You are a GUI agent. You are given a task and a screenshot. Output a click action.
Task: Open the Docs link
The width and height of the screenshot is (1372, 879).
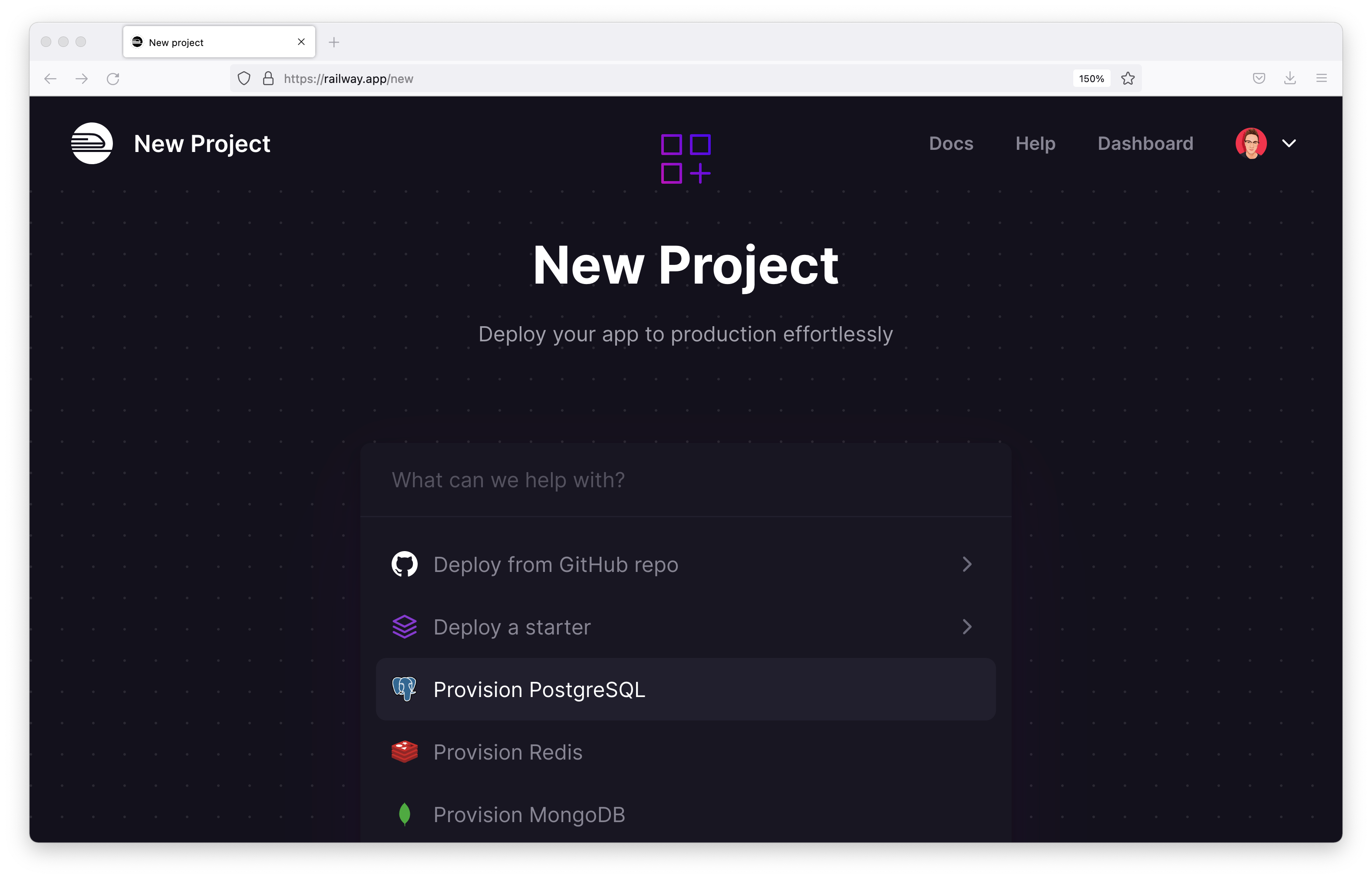point(950,143)
